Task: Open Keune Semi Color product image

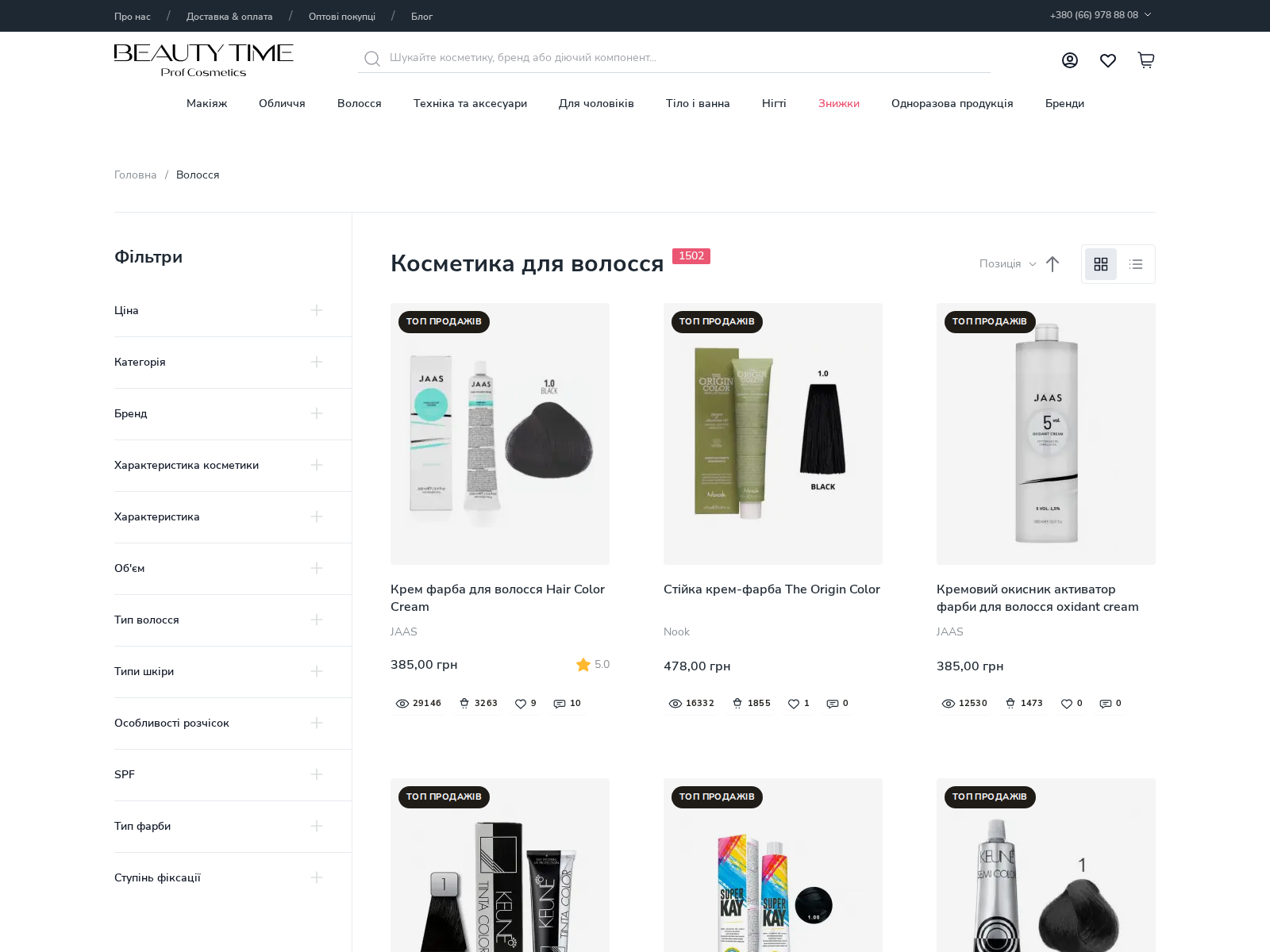Action: pos(1046,865)
